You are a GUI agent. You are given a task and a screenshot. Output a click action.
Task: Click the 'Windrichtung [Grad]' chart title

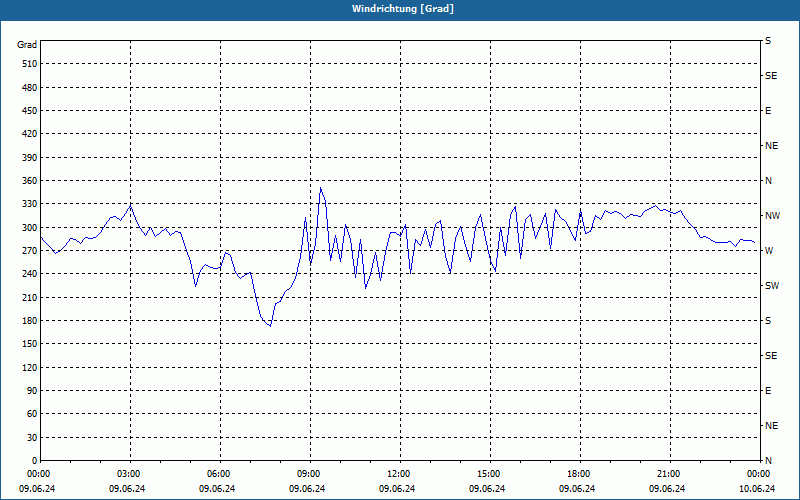(x=403, y=9)
